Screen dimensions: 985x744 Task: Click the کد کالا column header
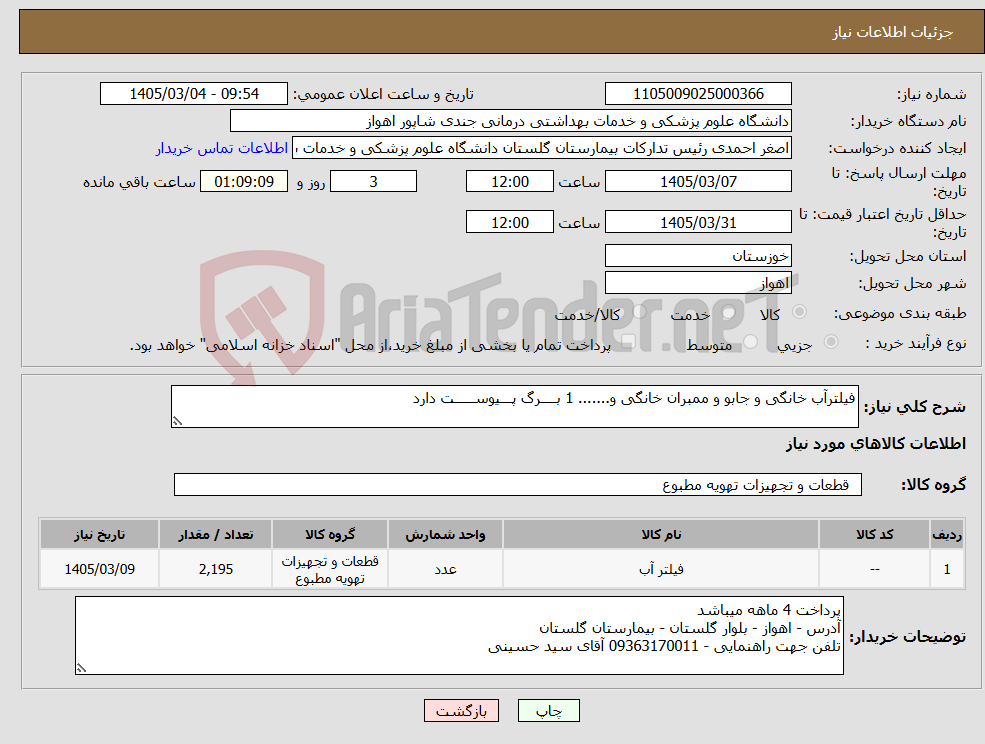(x=874, y=534)
